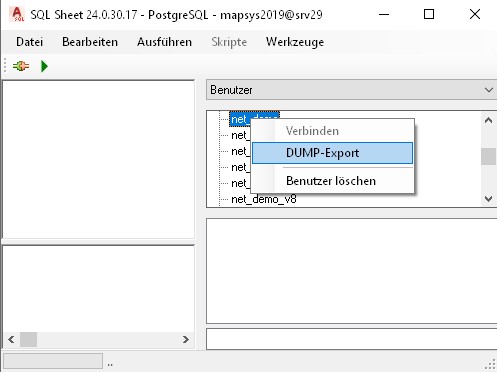The image size is (497, 372).
Task: Click the database connect plug icon
Action: point(21,66)
